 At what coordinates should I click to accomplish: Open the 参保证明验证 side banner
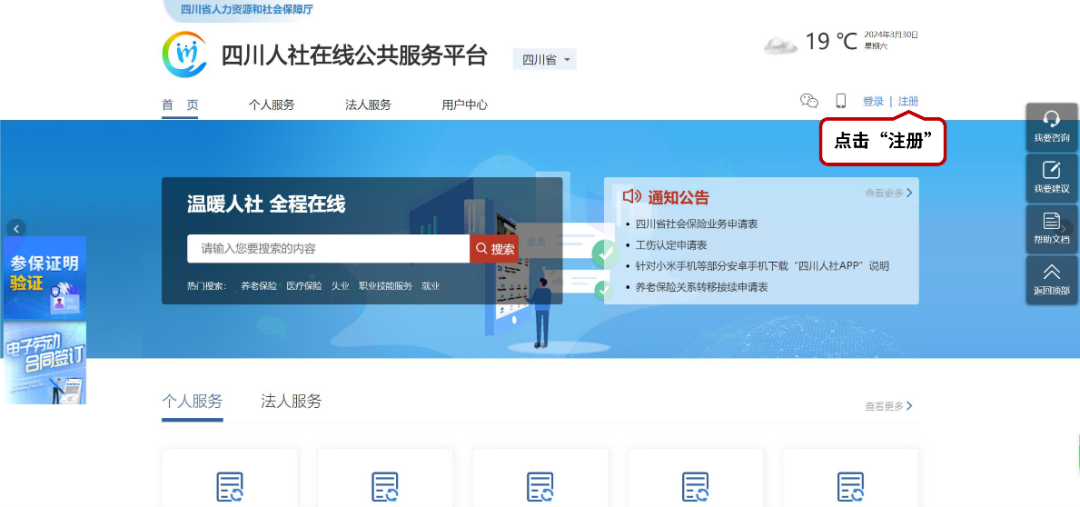[x=45, y=278]
